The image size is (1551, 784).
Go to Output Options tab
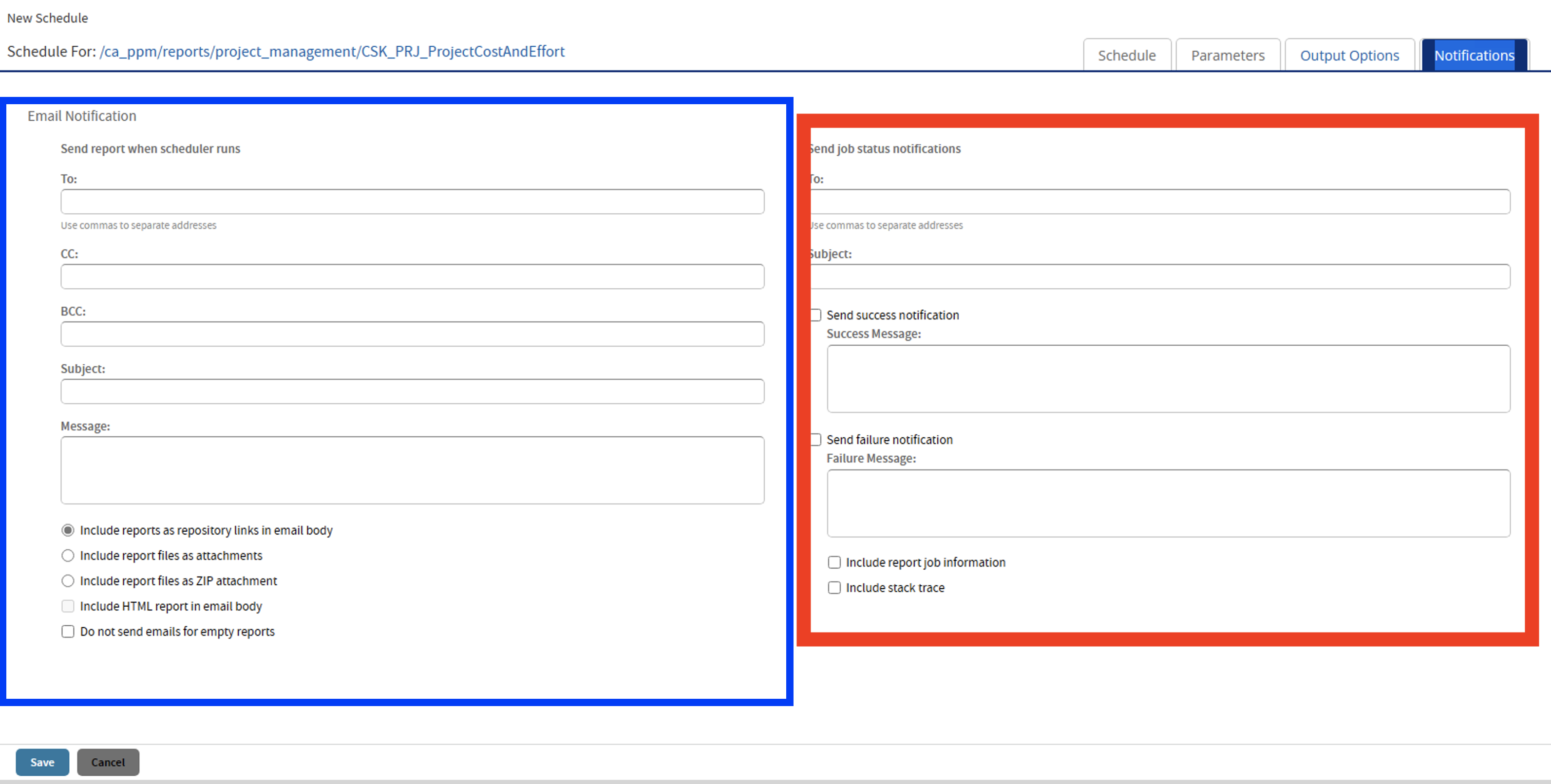click(x=1349, y=56)
